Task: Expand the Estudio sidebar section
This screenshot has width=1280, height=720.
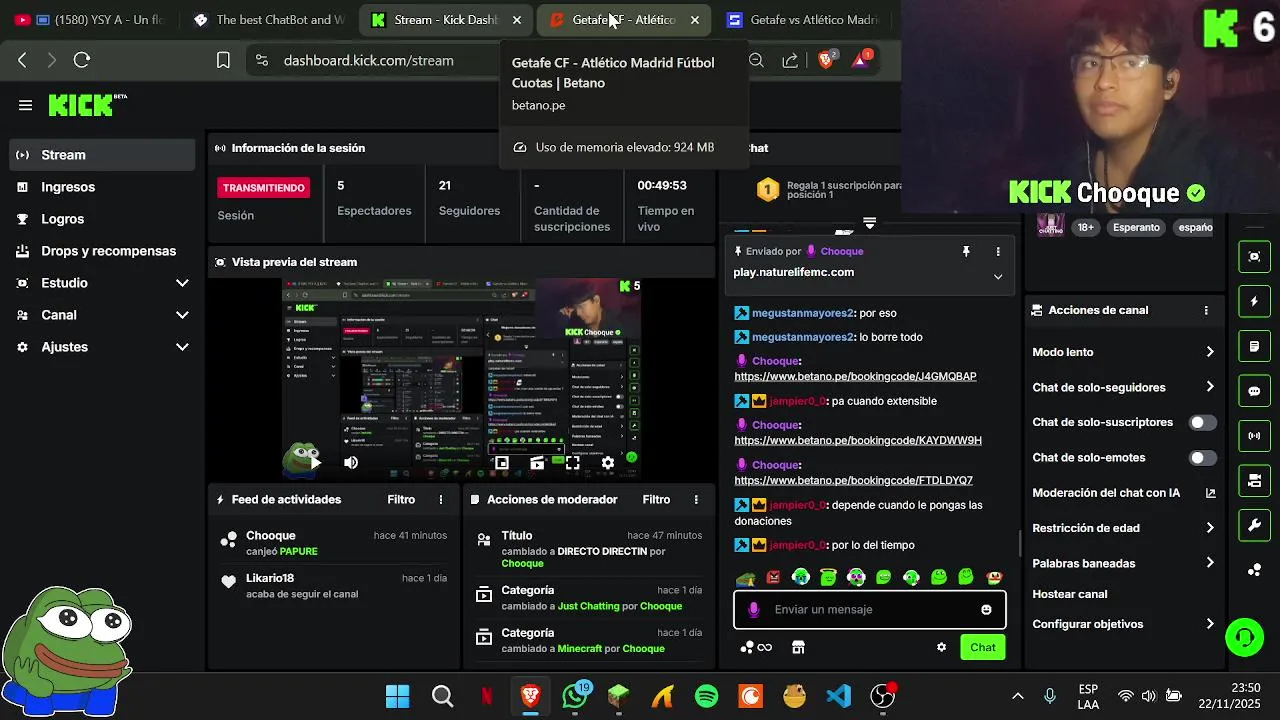Action: coord(182,283)
